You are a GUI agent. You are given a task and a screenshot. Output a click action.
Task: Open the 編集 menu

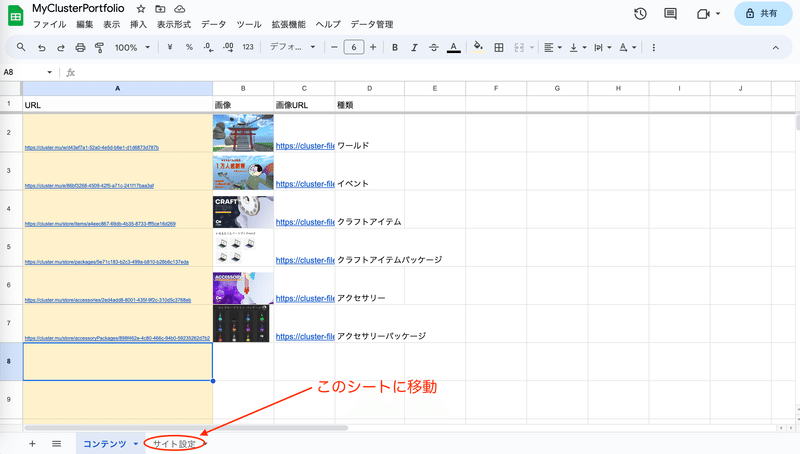pyautogui.click(x=85, y=24)
